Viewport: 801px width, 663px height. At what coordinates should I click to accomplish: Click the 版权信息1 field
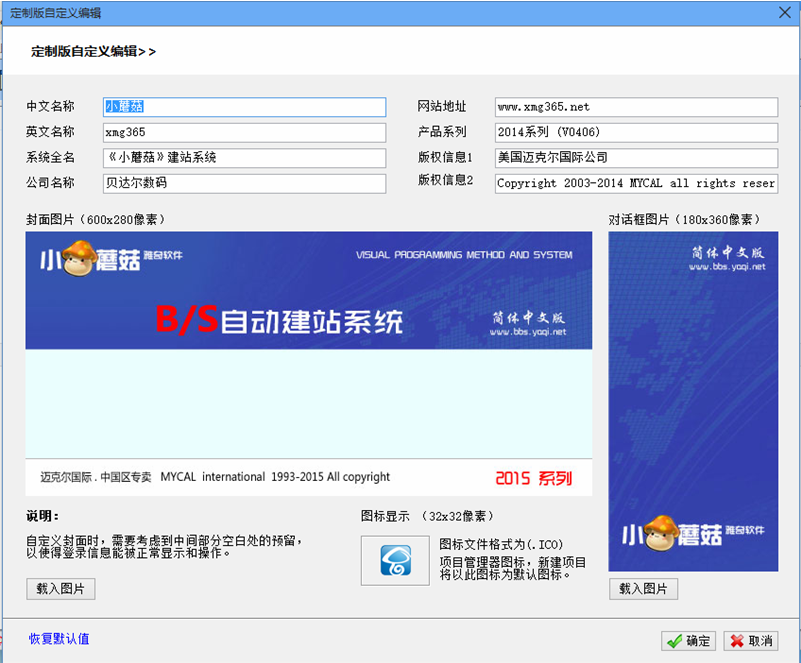tap(636, 158)
